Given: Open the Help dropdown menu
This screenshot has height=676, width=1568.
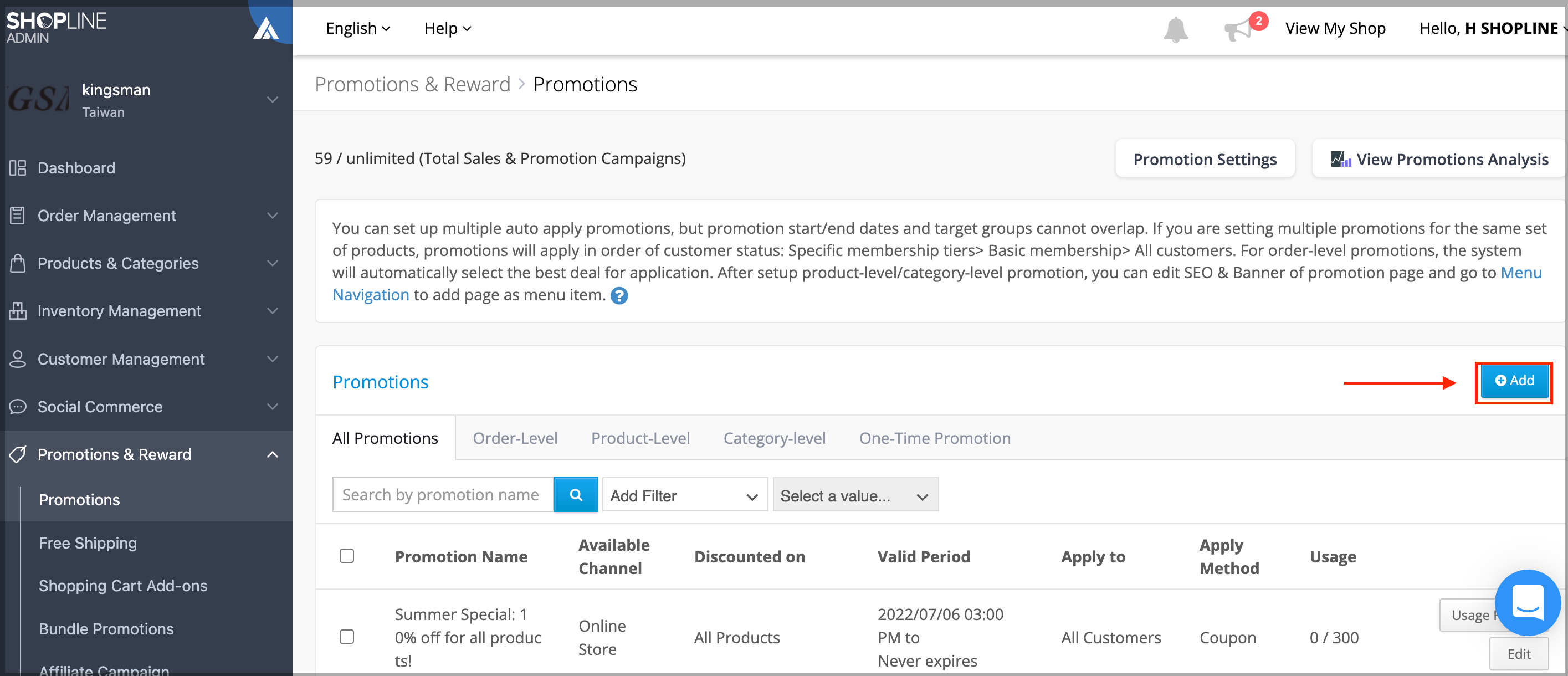Looking at the screenshot, I should 447,29.
